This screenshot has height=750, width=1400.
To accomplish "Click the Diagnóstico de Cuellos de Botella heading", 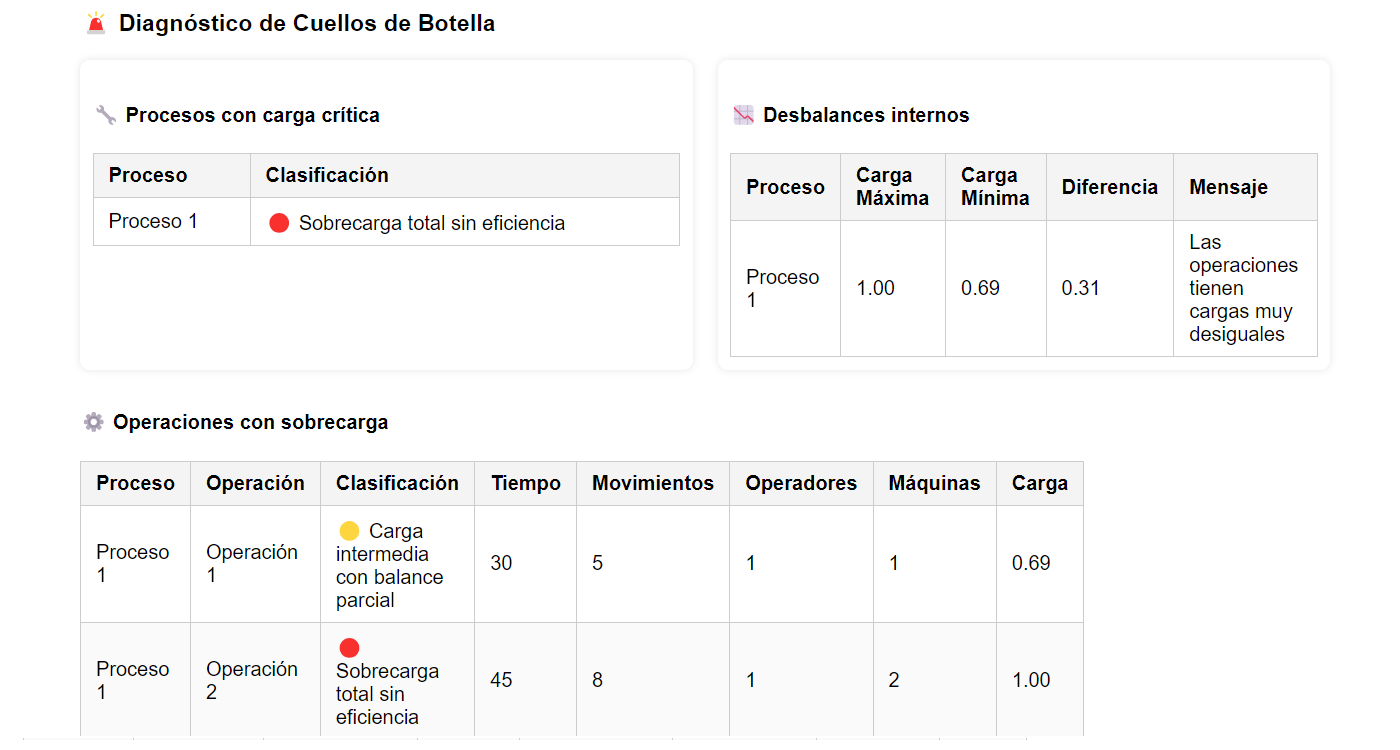I will tap(306, 23).
